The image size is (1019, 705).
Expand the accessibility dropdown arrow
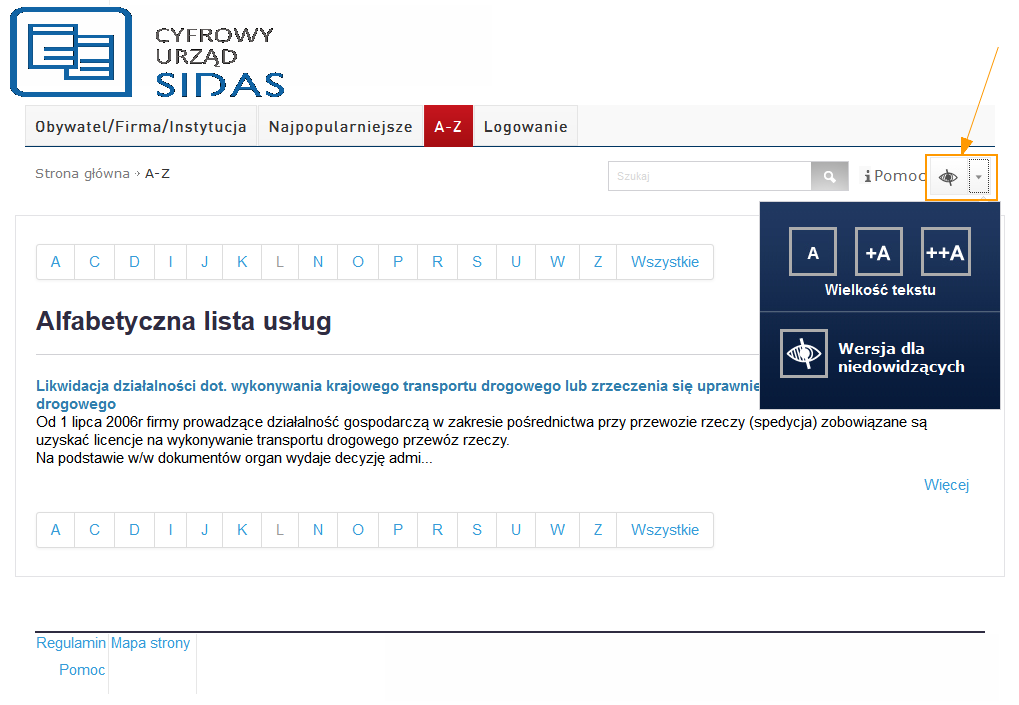click(x=979, y=177)
